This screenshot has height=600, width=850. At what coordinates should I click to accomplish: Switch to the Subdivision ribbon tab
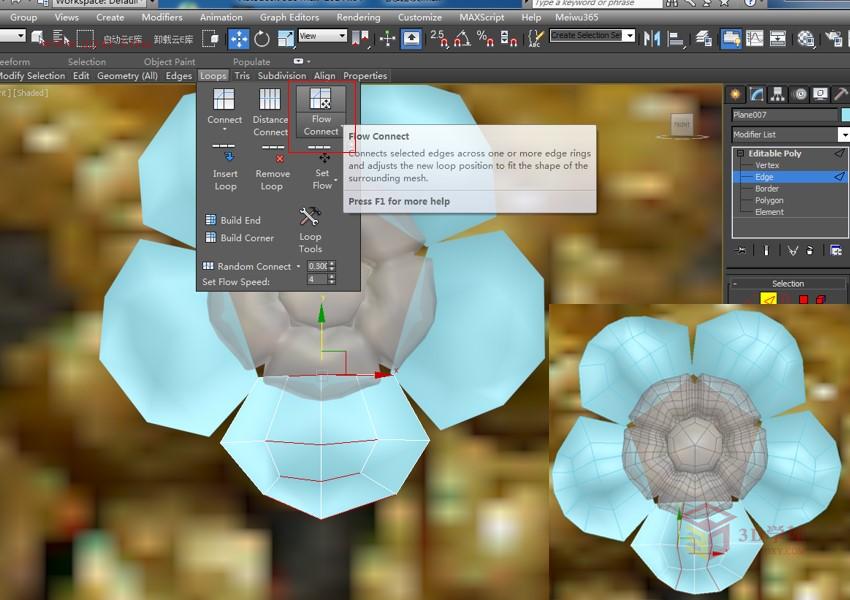coord(281,75)
